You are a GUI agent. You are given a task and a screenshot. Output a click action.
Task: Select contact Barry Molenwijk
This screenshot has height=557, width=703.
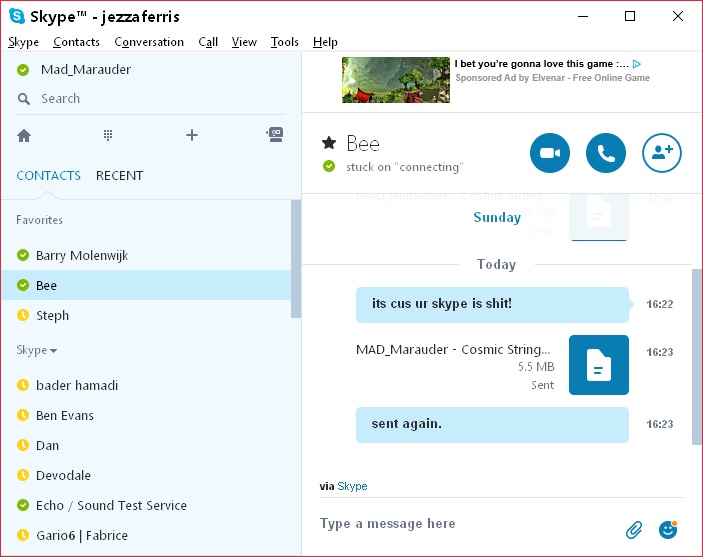146,255
